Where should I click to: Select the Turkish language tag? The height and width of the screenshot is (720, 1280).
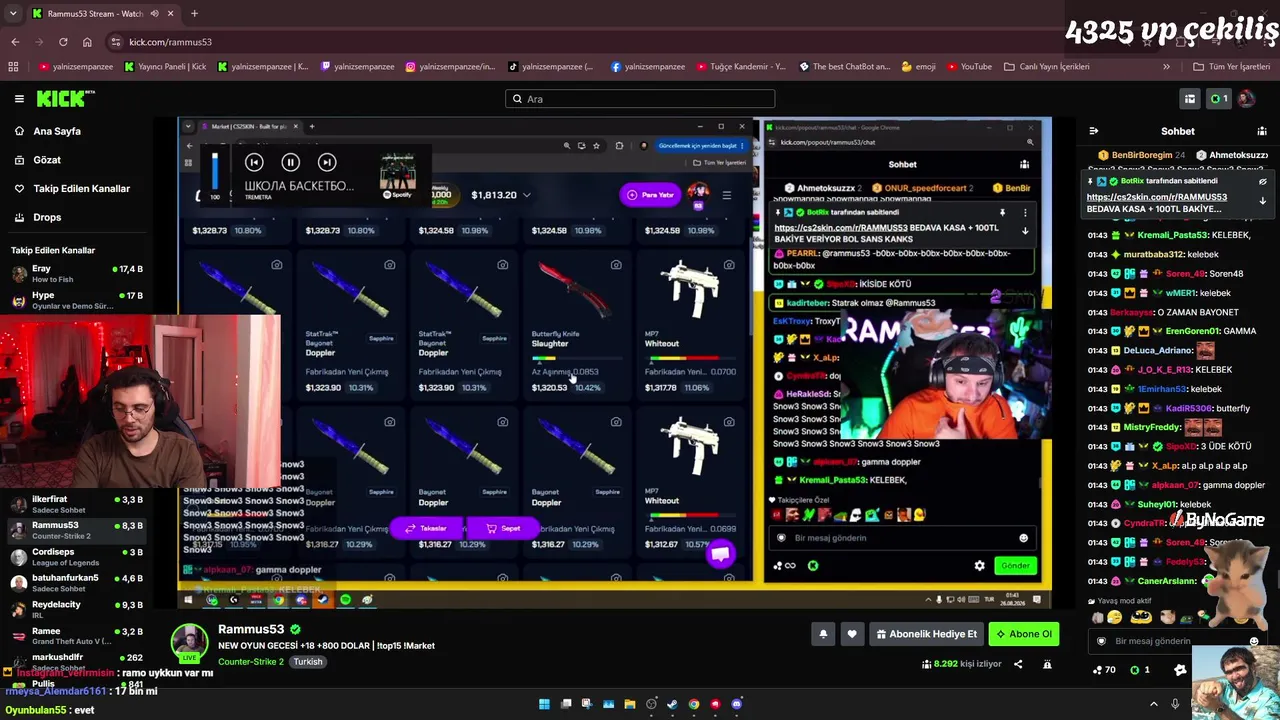[x=308, y=662]
